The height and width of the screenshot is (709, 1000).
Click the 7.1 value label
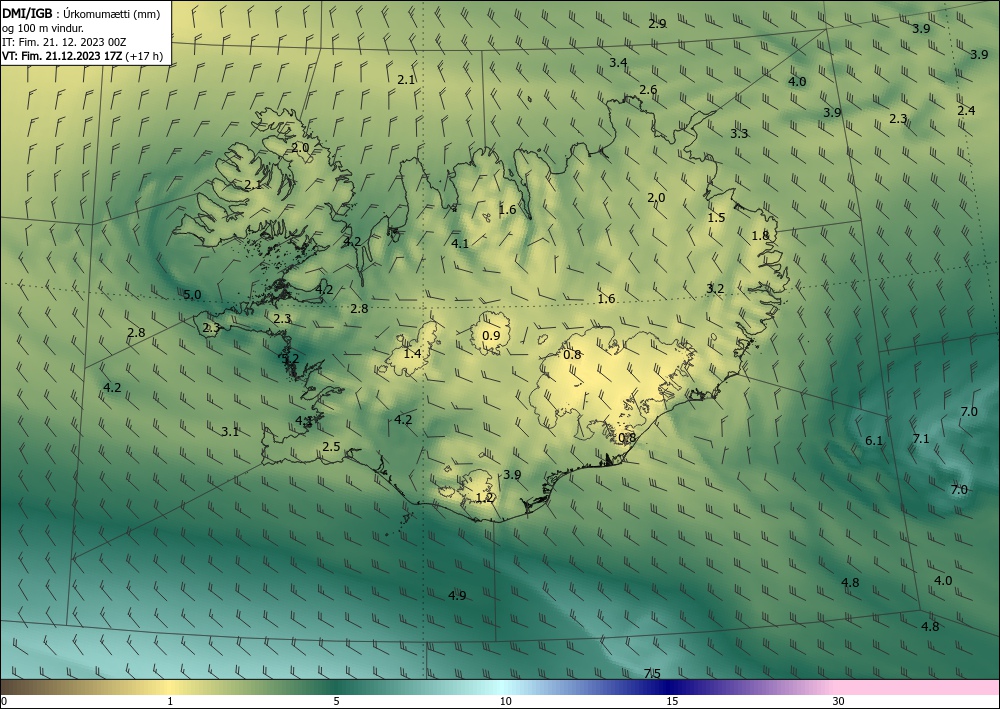[x=921, y=439]
